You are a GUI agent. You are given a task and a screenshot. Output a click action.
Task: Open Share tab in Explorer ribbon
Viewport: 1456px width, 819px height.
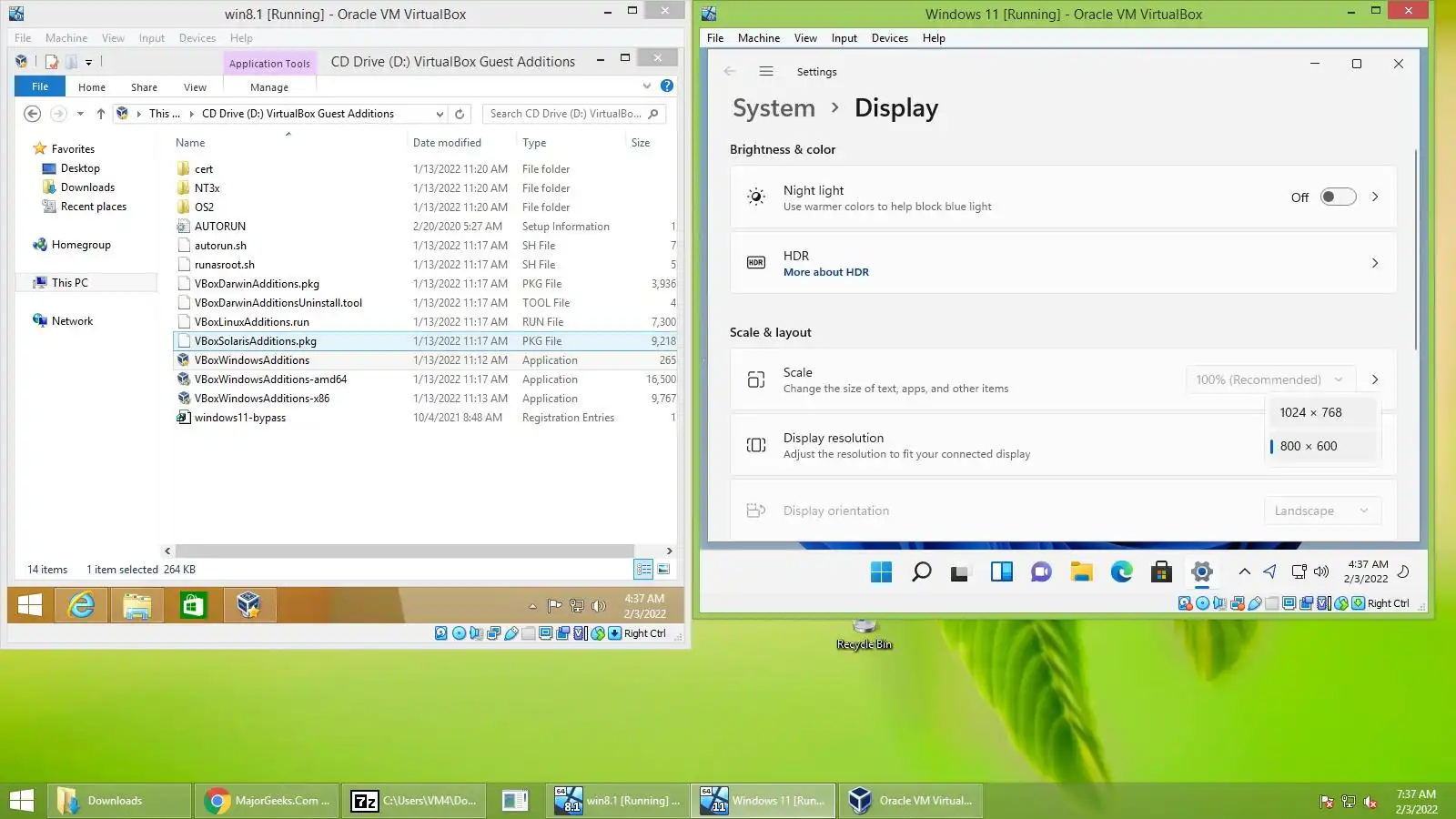[144, 87]
